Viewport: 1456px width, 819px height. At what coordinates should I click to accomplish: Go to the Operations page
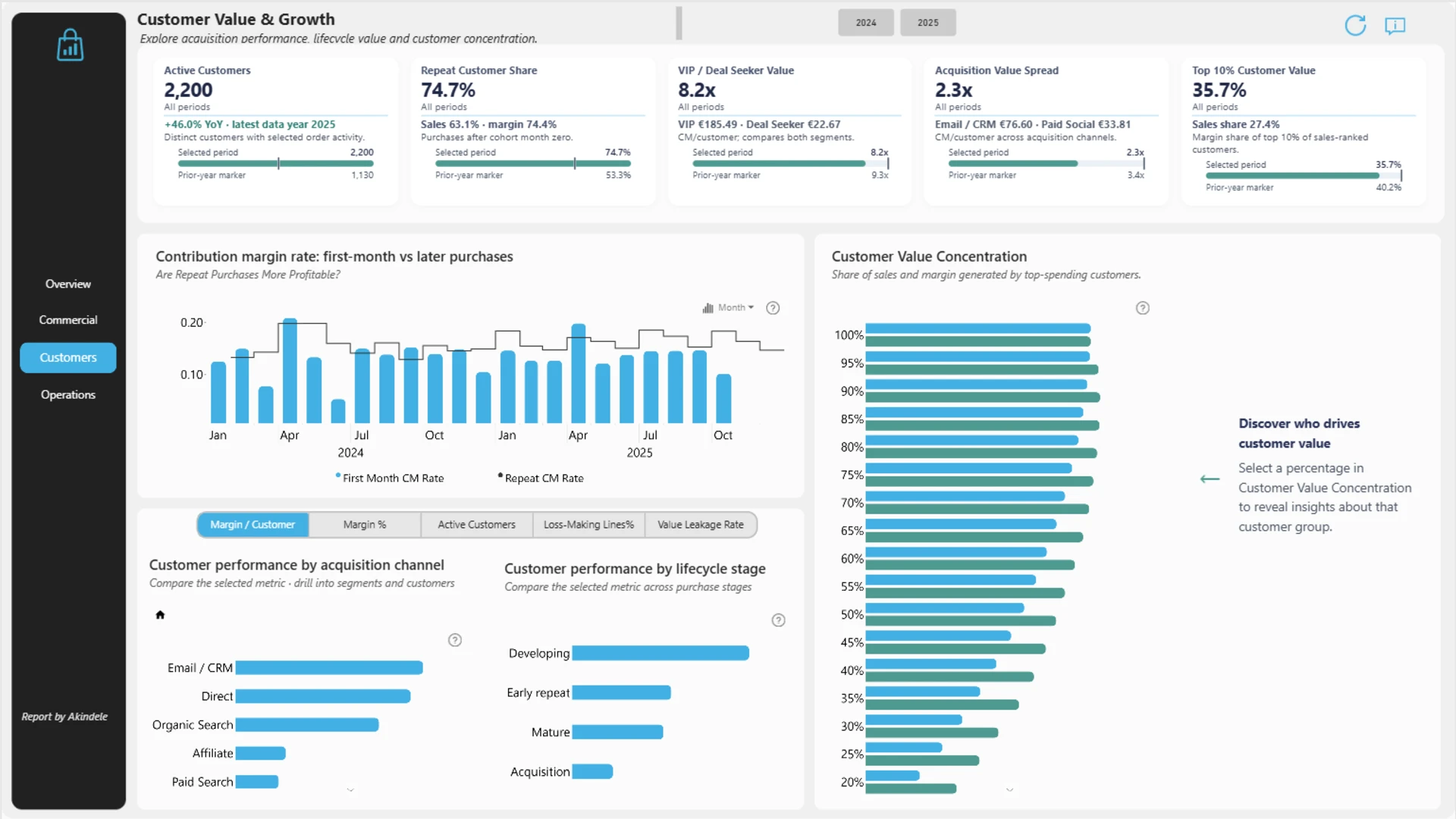(x=68, y=394)
